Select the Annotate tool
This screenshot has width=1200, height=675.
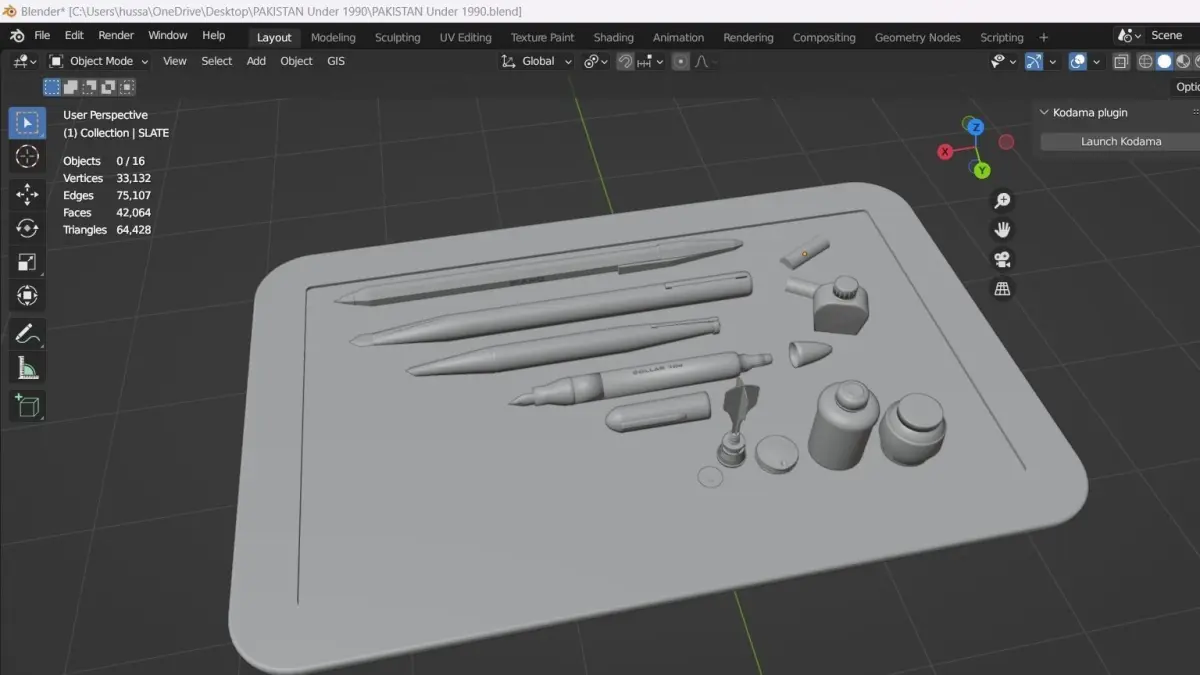pos(27,333)
